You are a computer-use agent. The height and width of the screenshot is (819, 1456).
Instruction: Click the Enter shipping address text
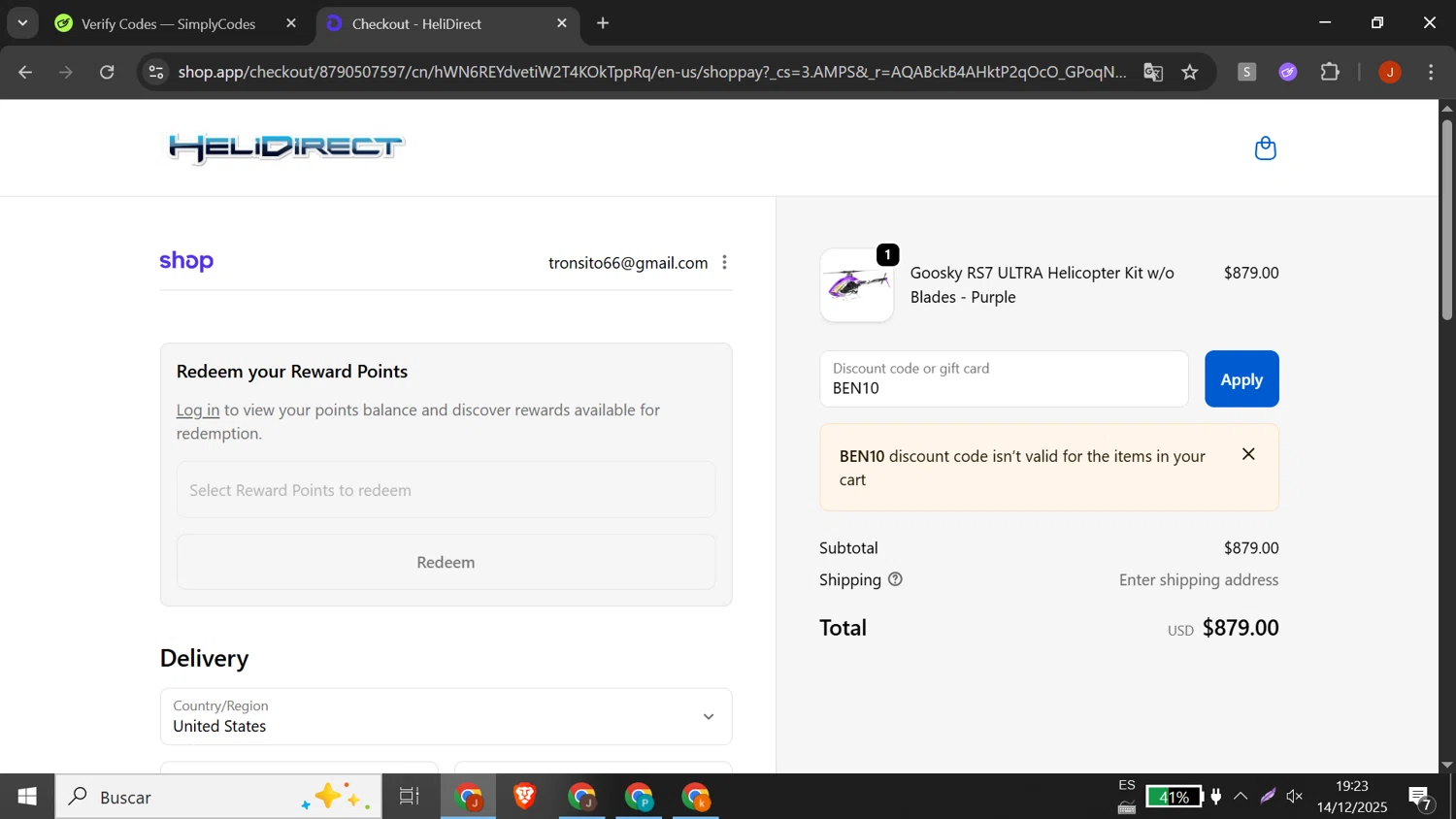(1199, 579)
